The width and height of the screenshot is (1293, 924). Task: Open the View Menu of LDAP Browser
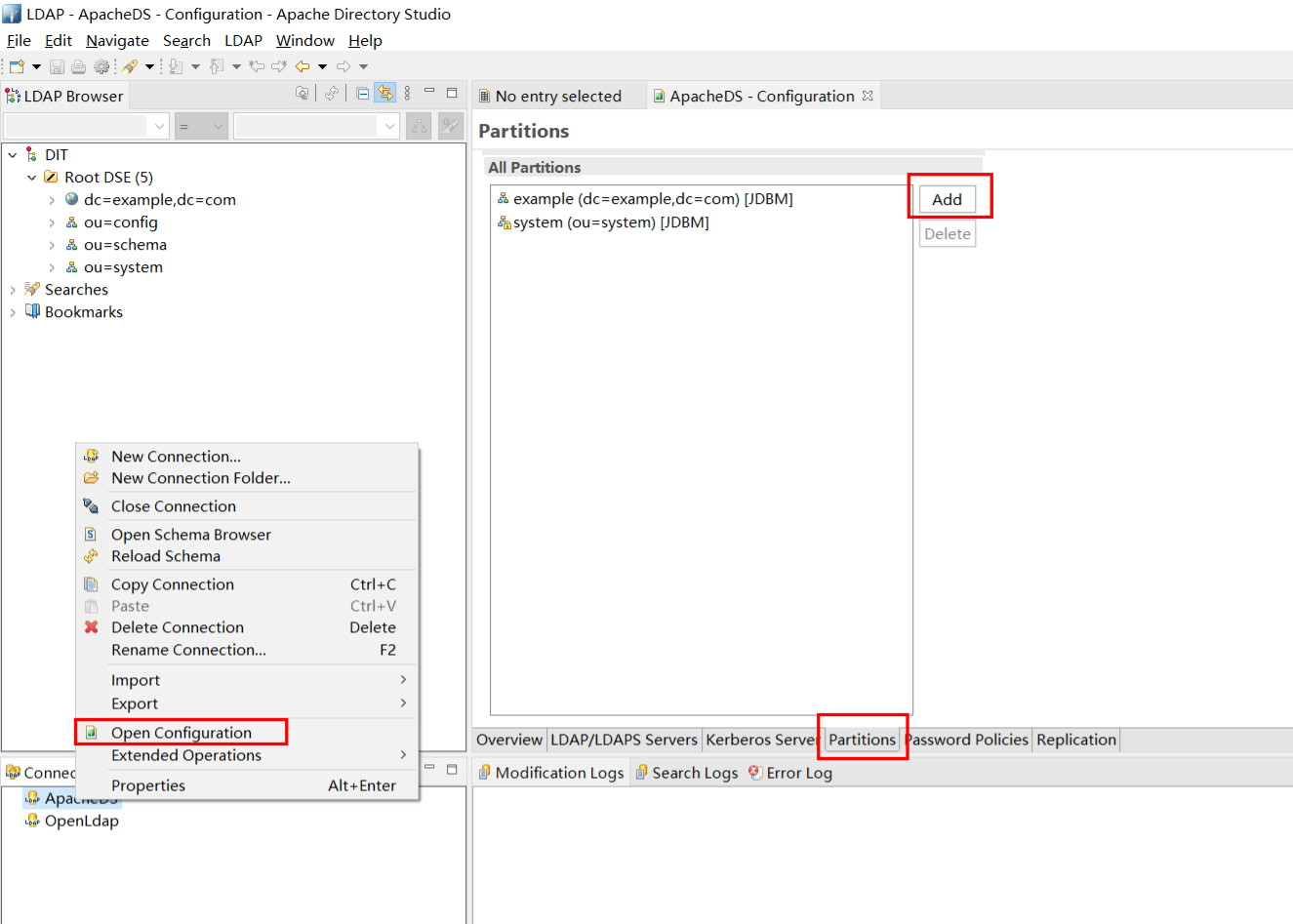(408, 94)
